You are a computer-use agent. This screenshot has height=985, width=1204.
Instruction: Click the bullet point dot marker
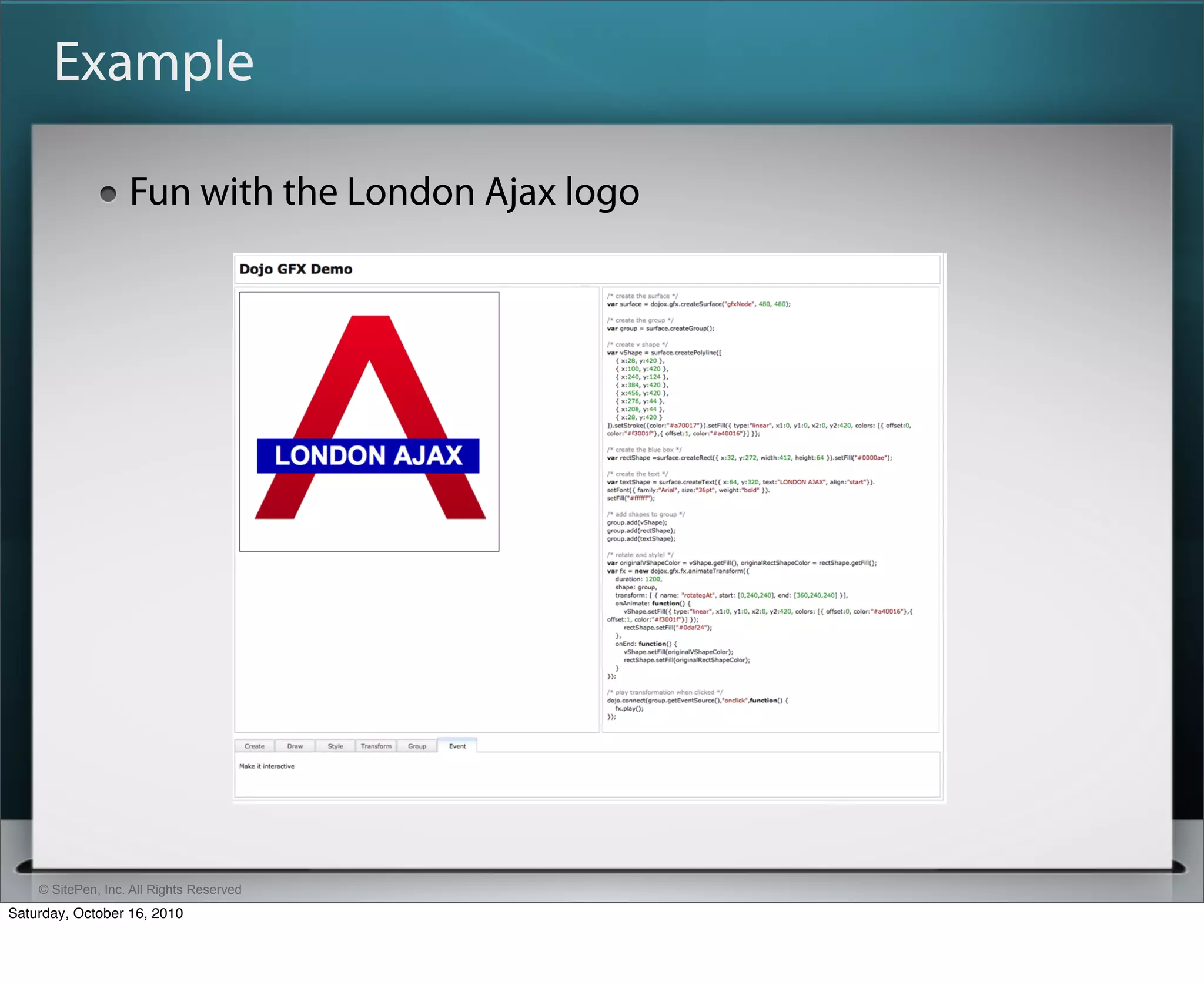(108, 194)
